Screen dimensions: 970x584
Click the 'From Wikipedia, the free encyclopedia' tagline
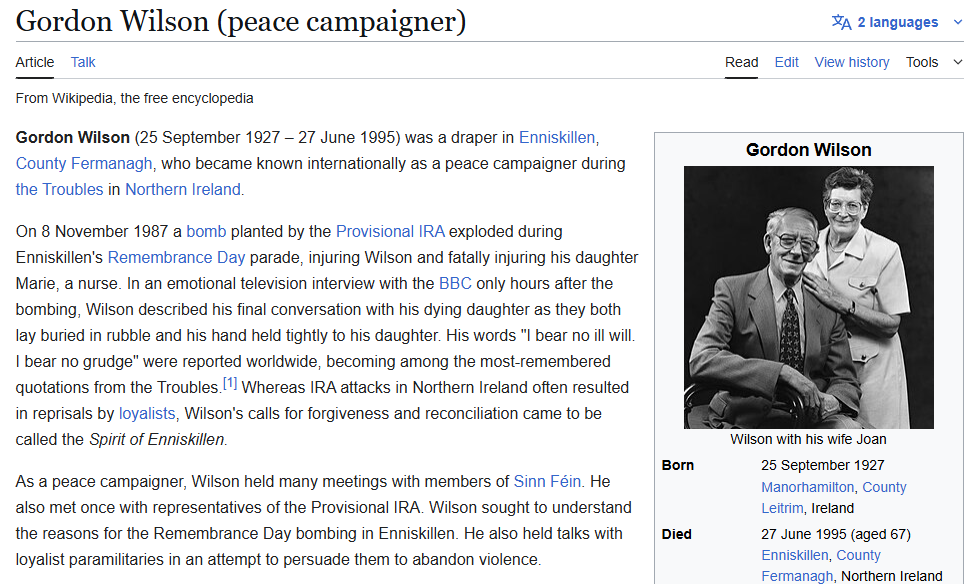click(x=134, y=98)
